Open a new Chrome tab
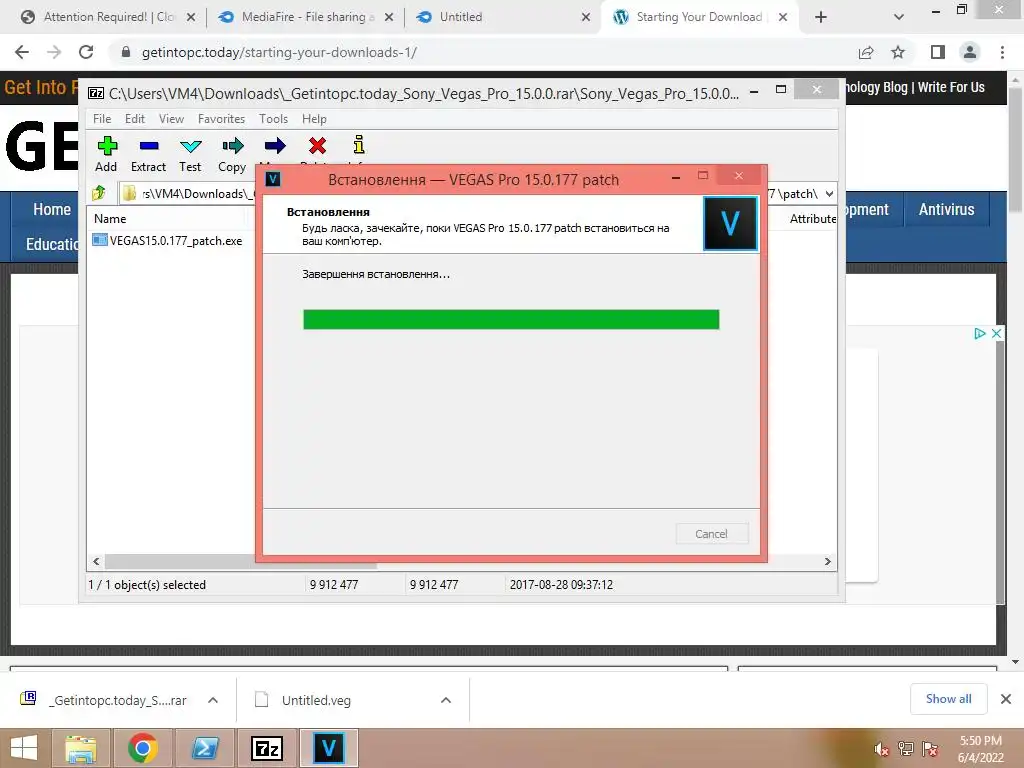The width and height of the screenshot is (1024, 768). [x=821, y=17]
